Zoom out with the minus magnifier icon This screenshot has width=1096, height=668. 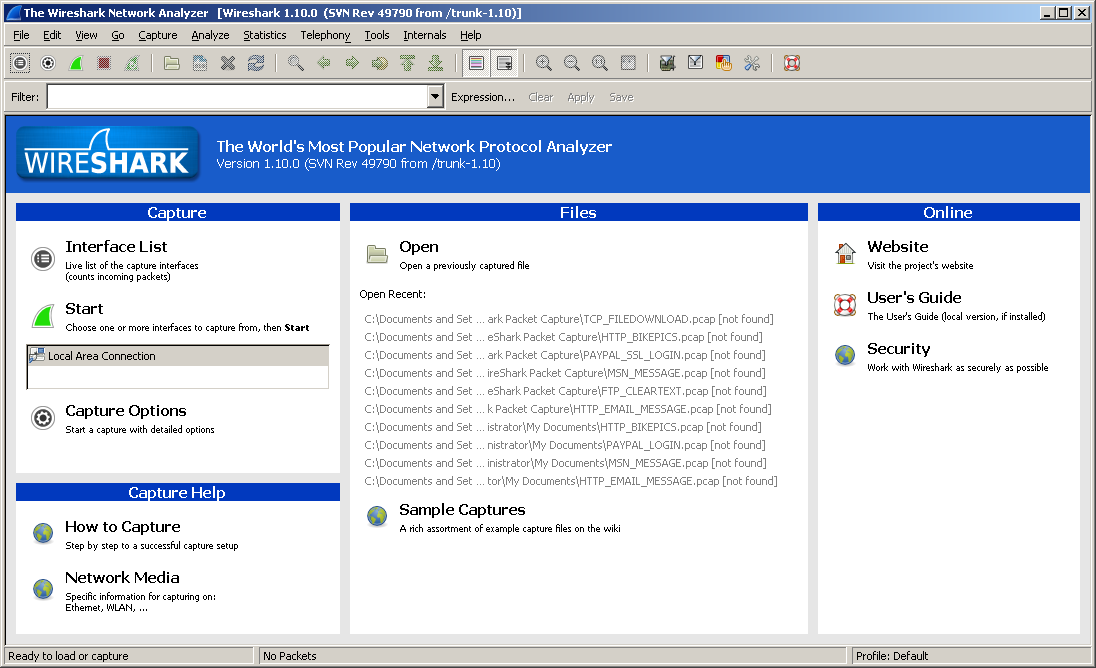tap(571, 64)
